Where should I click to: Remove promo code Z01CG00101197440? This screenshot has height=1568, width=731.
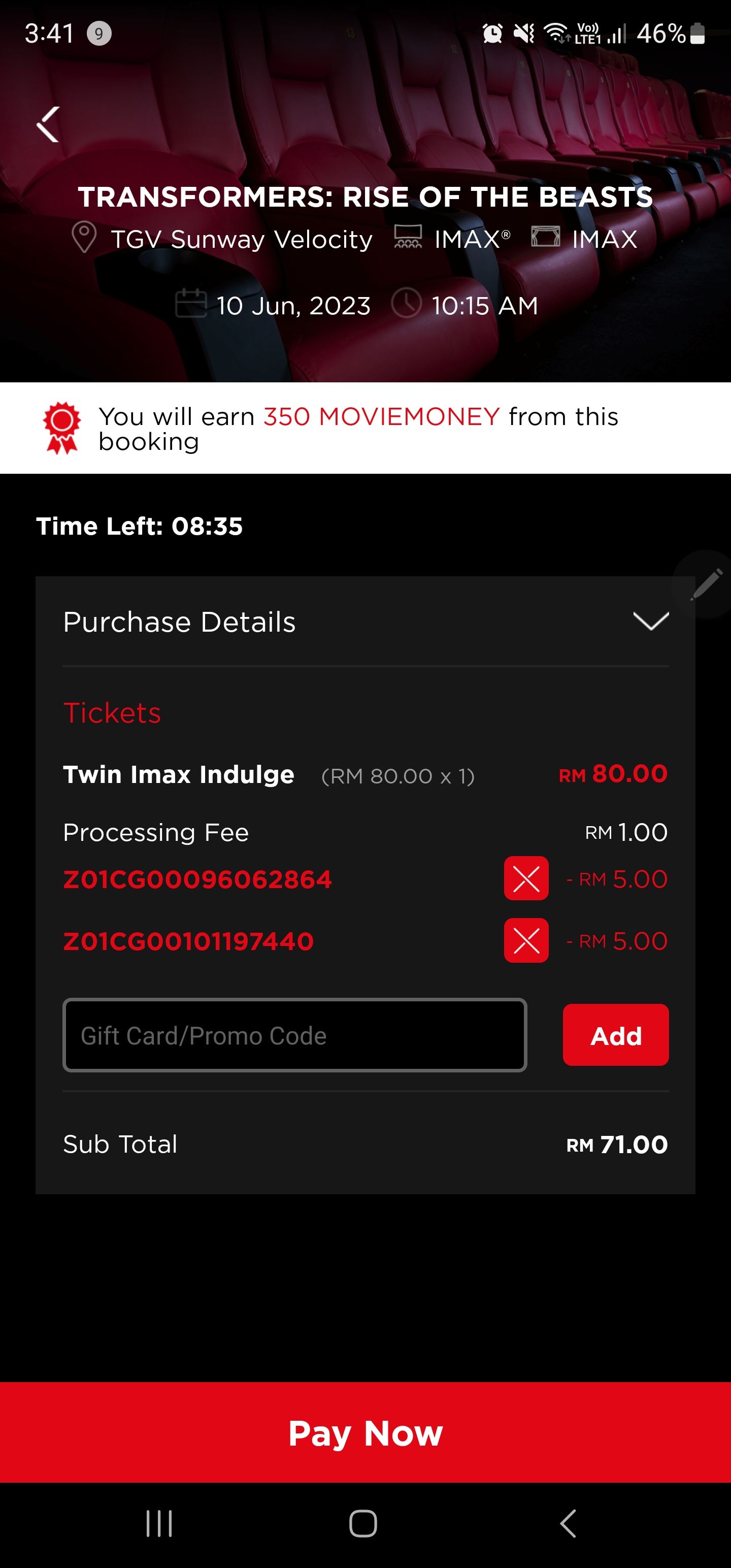click(526, 940)
